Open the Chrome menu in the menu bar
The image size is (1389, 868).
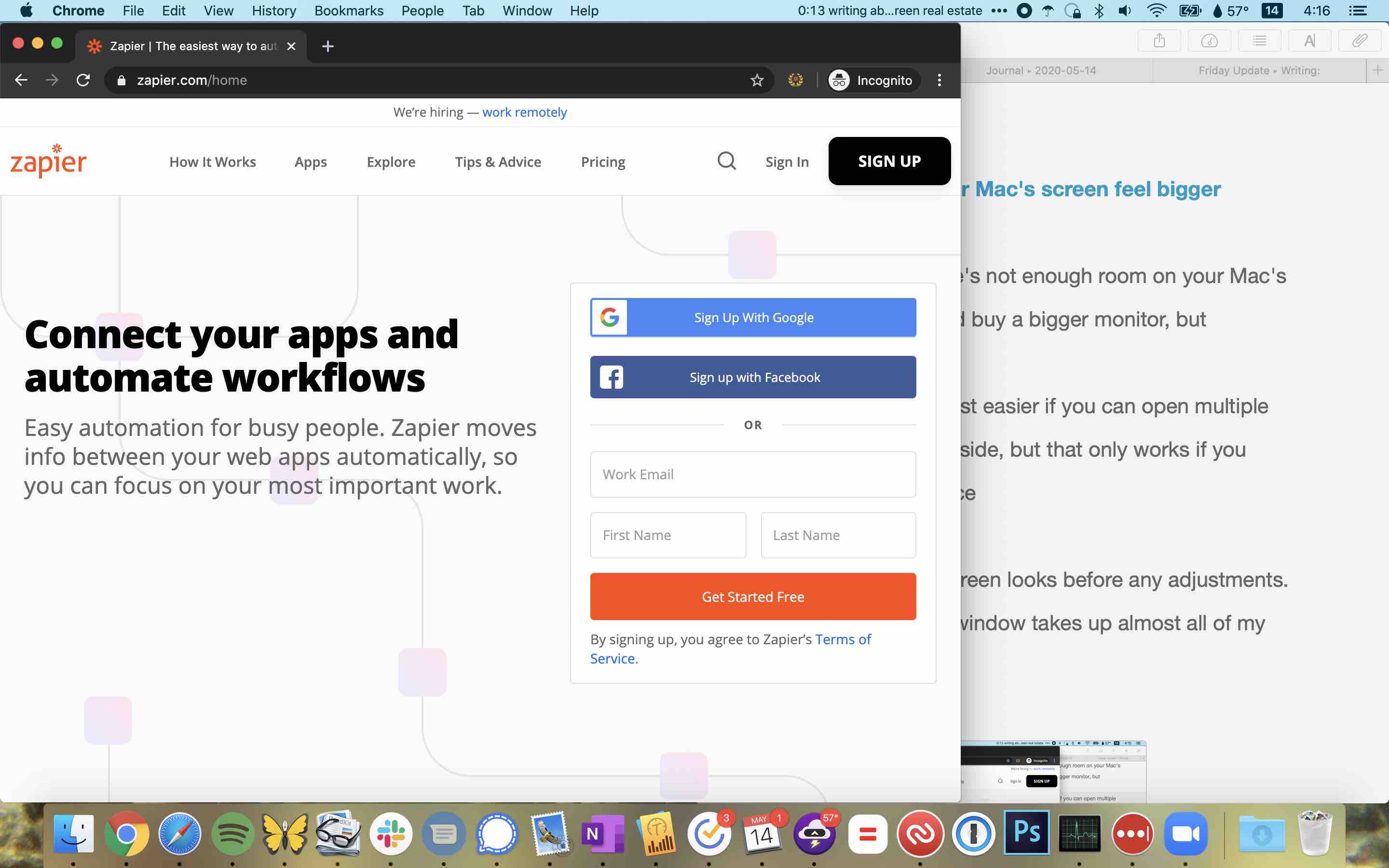tap(78, 11)
